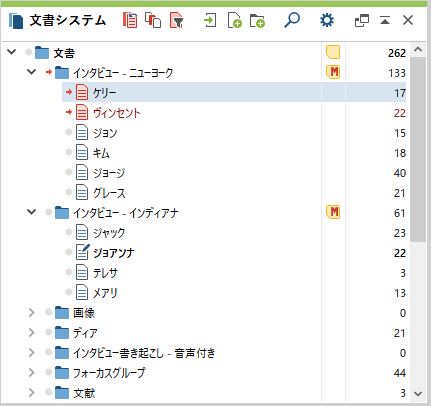Viewport: 431px width, 406px height.
Task: Toggle activation circle beside ジョン
Action: 69,132
